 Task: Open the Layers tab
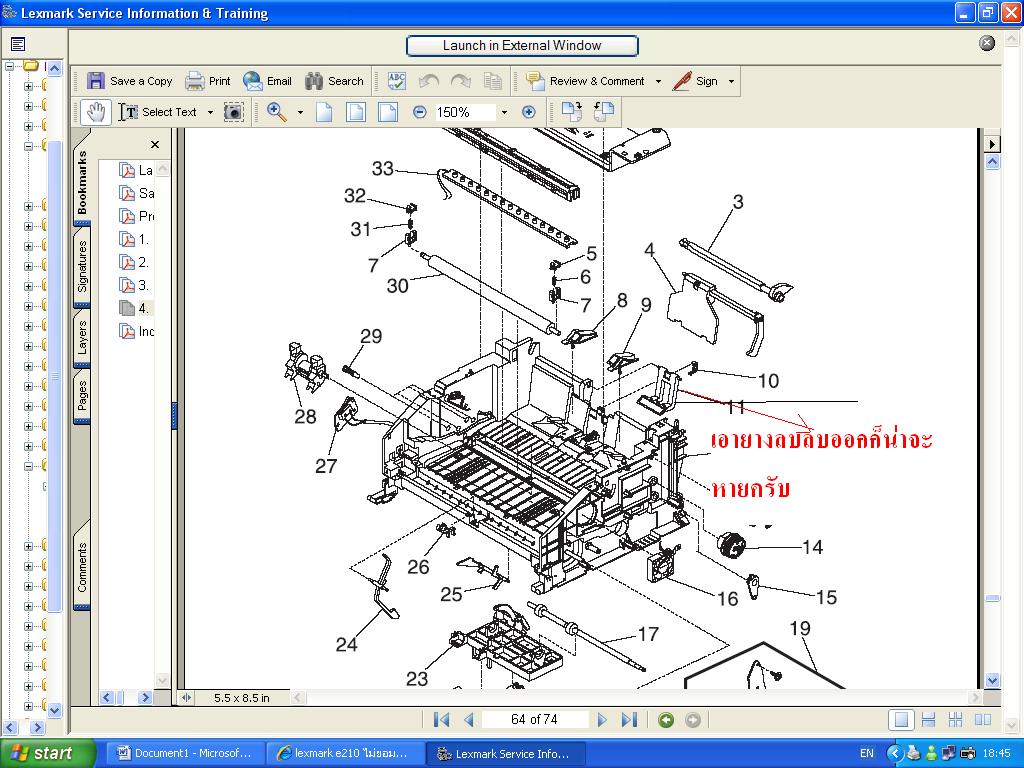coord(82,337)
